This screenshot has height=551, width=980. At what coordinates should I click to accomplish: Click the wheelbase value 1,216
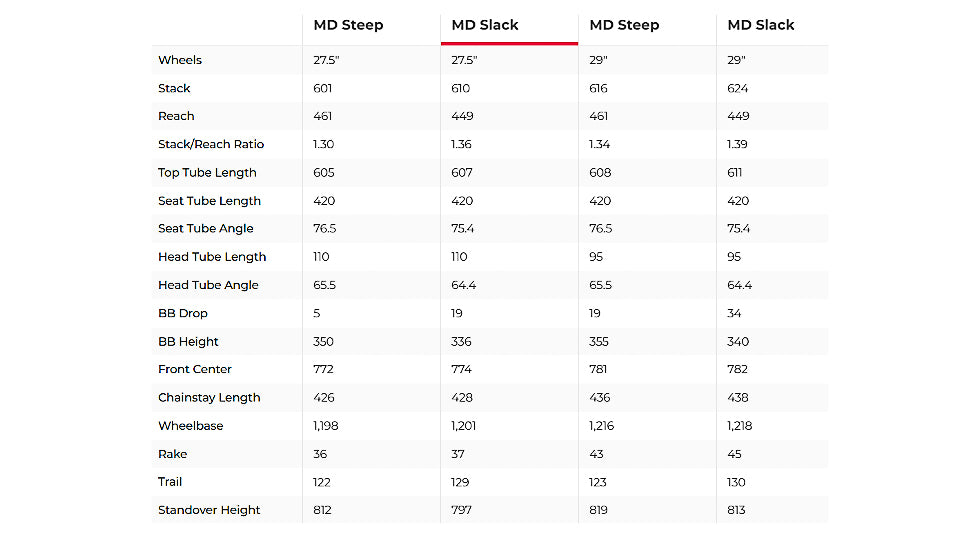[x=602, y=425]
